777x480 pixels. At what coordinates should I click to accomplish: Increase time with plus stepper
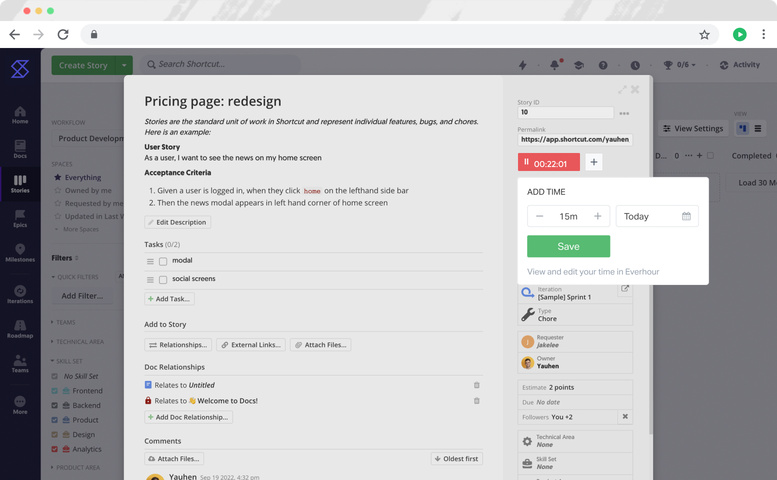click(597, 216)
